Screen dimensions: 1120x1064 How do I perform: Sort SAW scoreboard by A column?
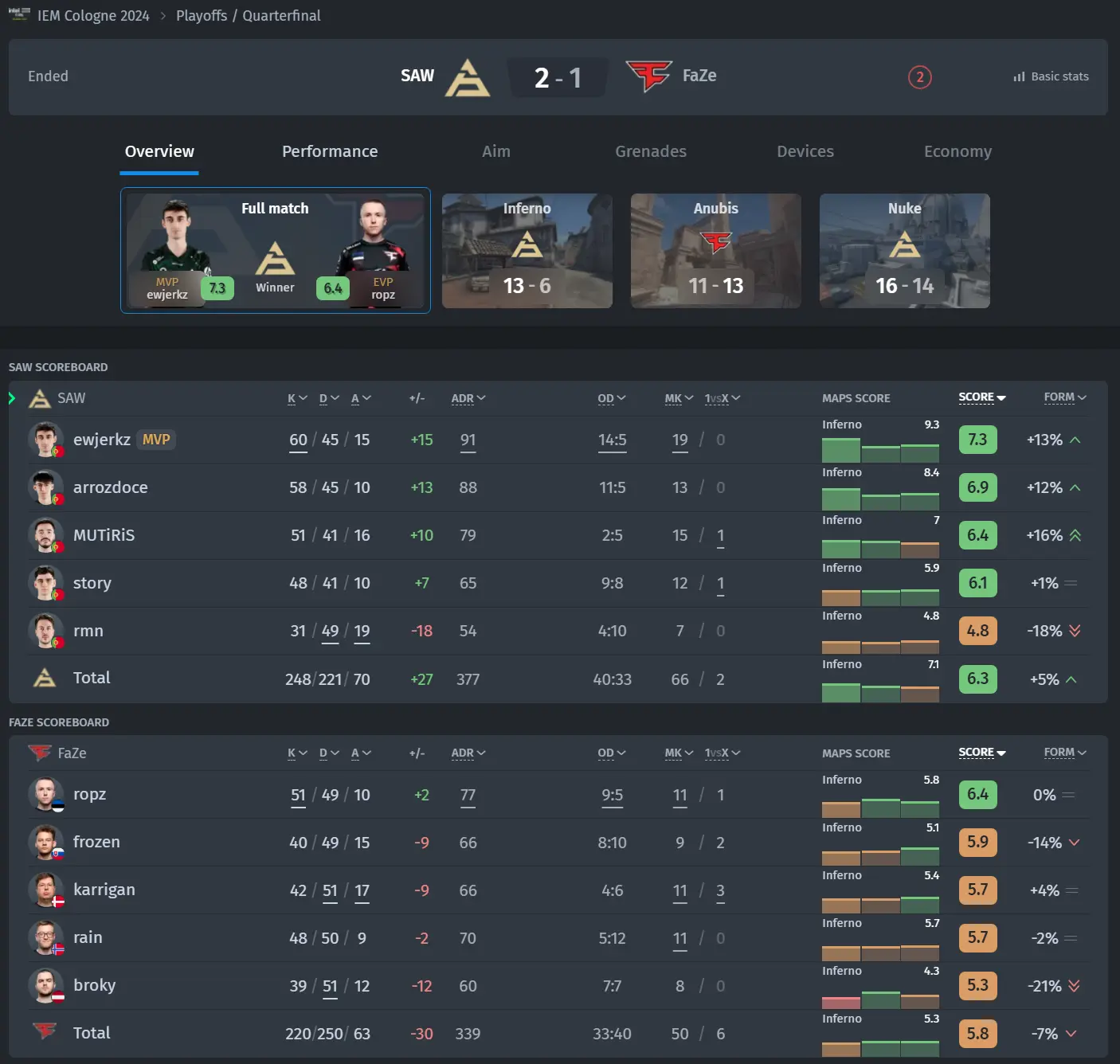click(x=361, y=398)
